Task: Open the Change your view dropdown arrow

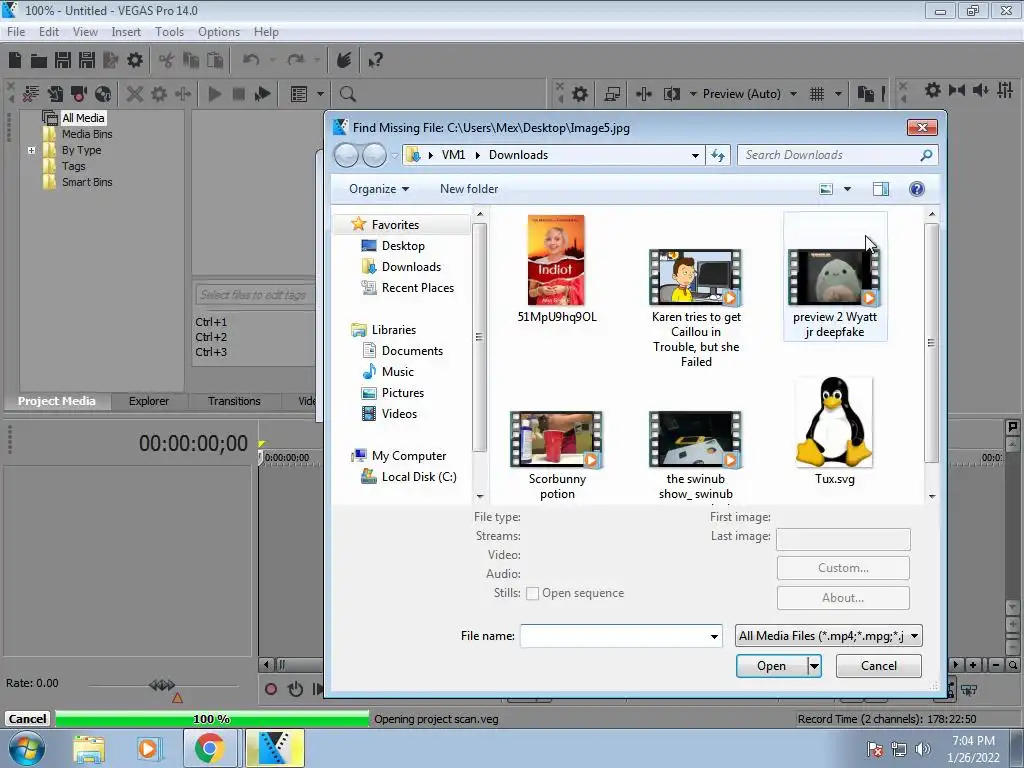Action: tap(847, 189)
